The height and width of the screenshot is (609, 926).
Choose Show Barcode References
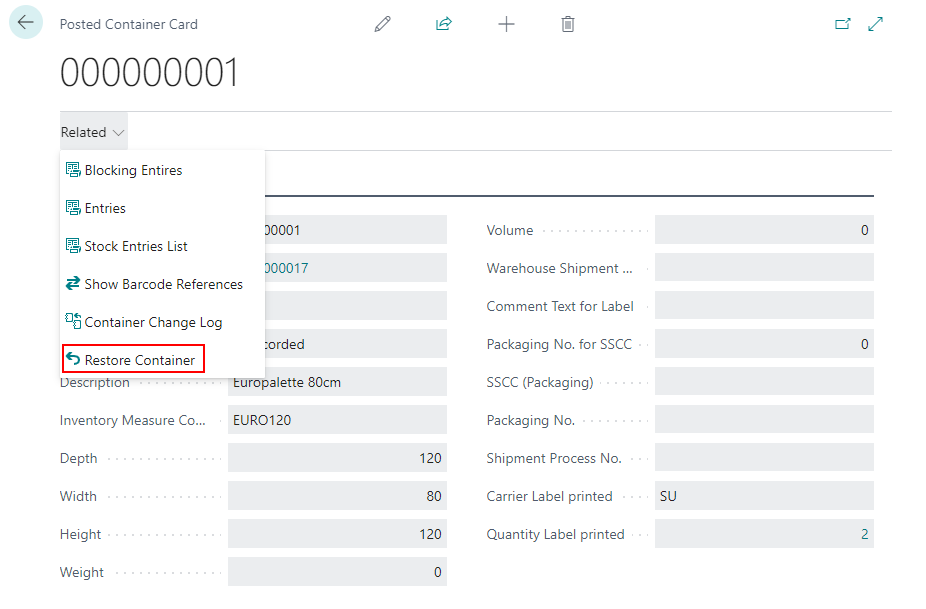coord(163,285)
